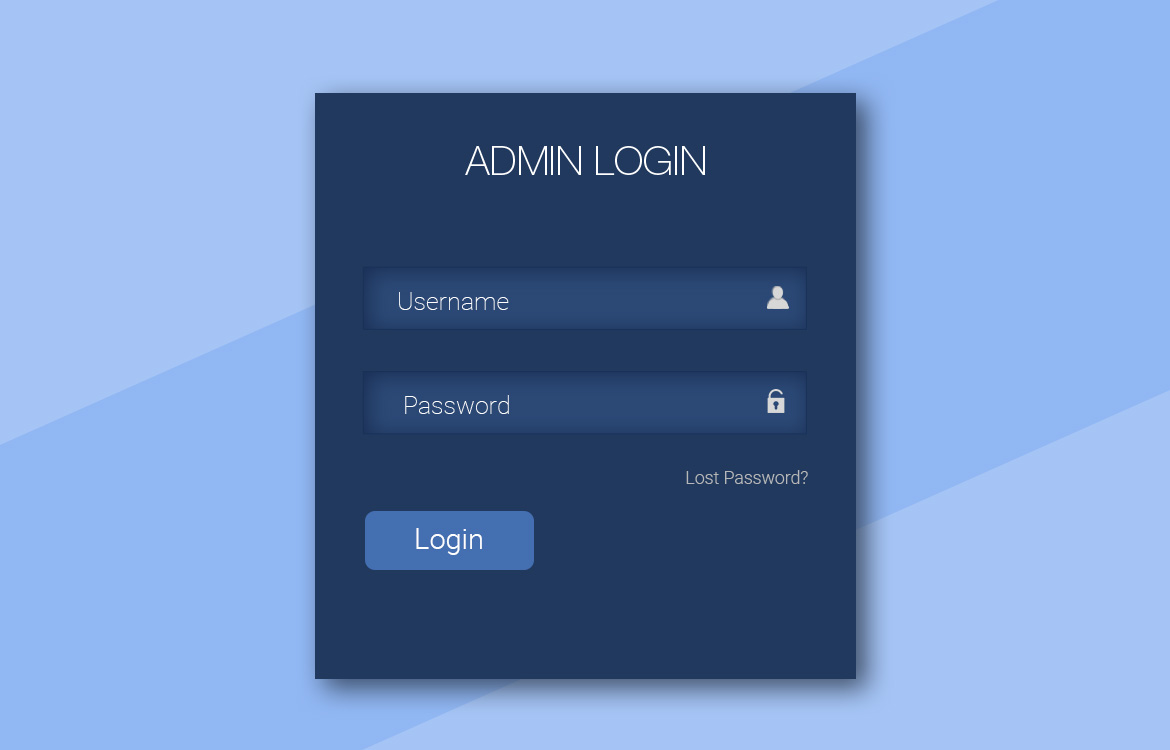Click the word ADMIN in the title

tap(524, 161)
